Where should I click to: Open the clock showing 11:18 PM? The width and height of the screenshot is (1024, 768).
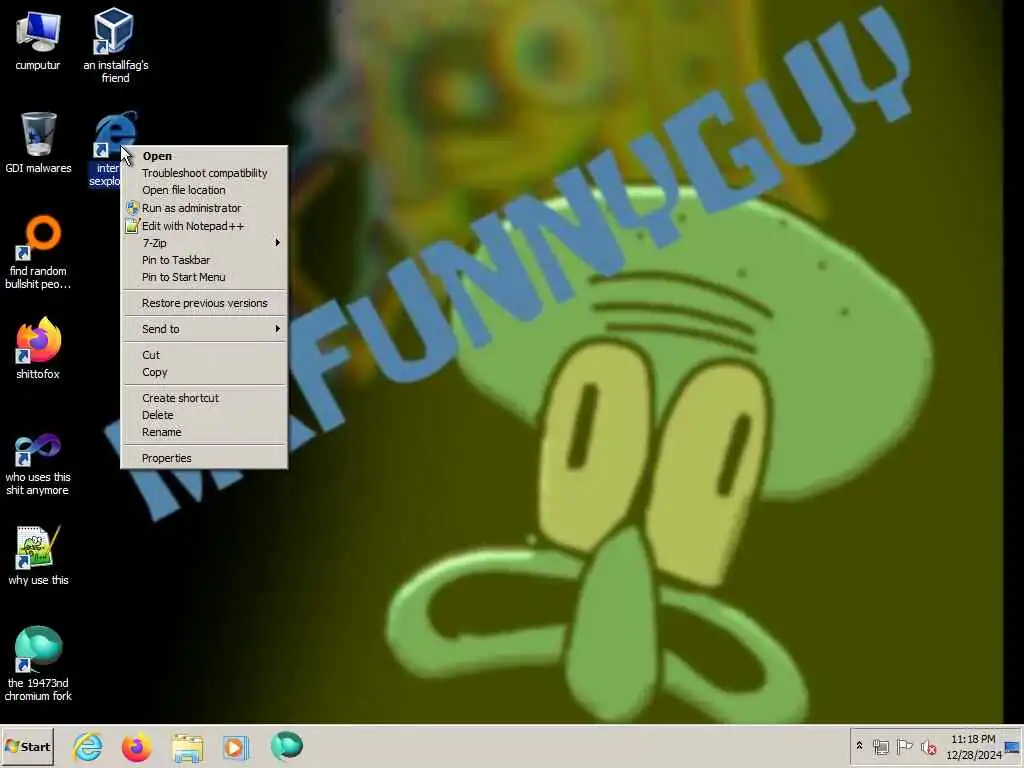pos(974,747)
